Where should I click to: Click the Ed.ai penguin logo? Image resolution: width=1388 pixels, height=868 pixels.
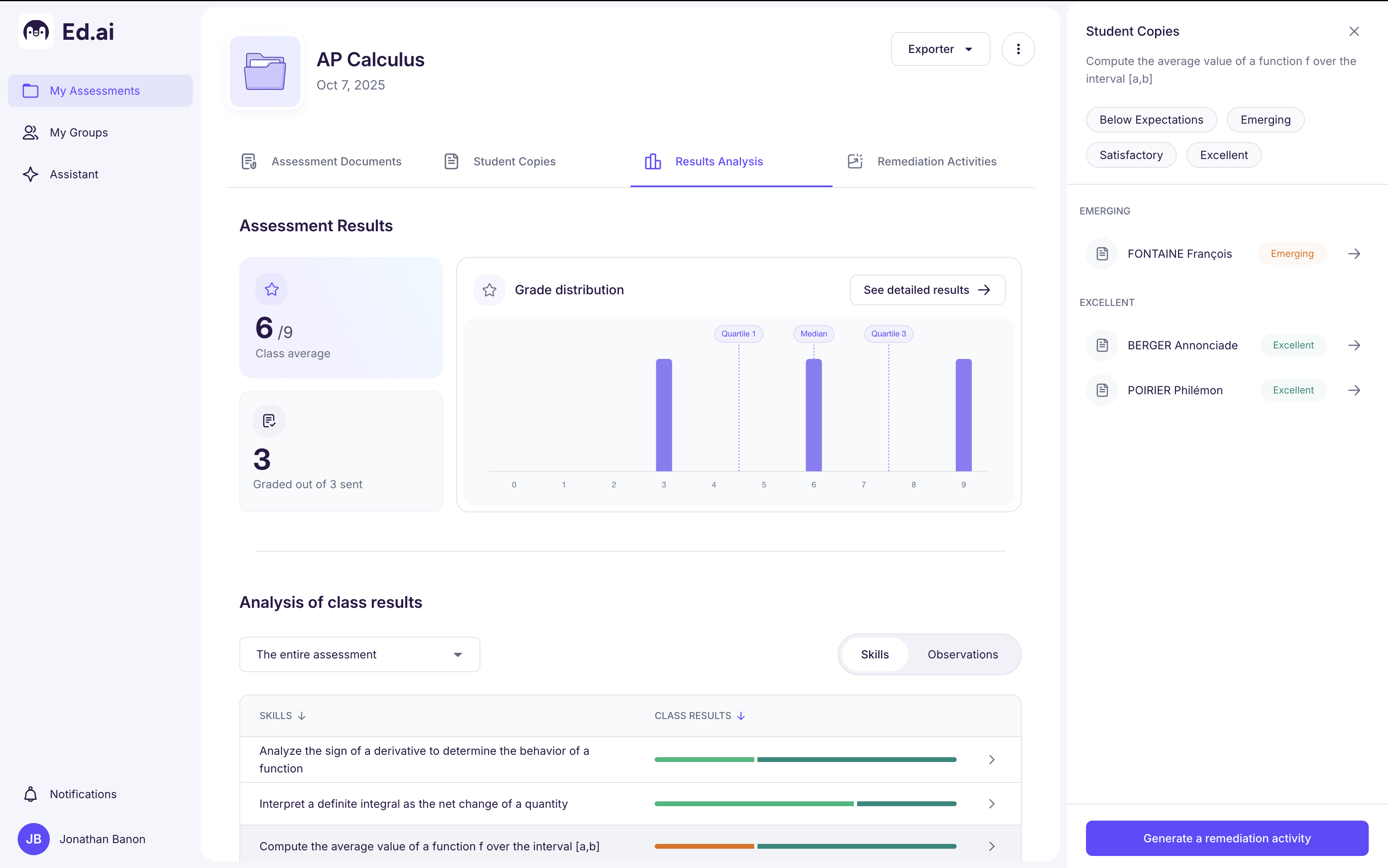(36, 32)
